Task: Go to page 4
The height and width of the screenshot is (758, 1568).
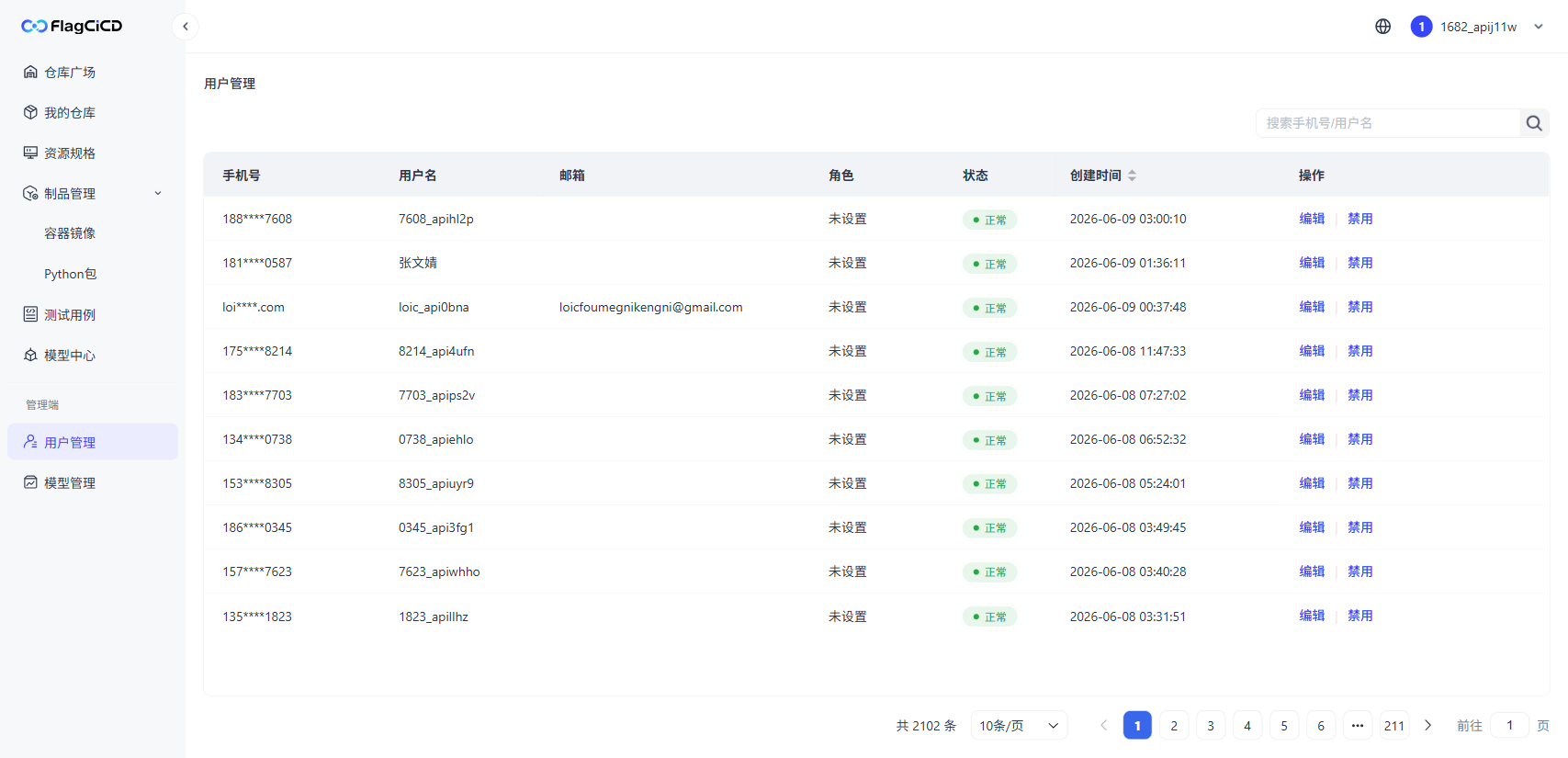Action: pyautogui.click(x=1247, y=726)
